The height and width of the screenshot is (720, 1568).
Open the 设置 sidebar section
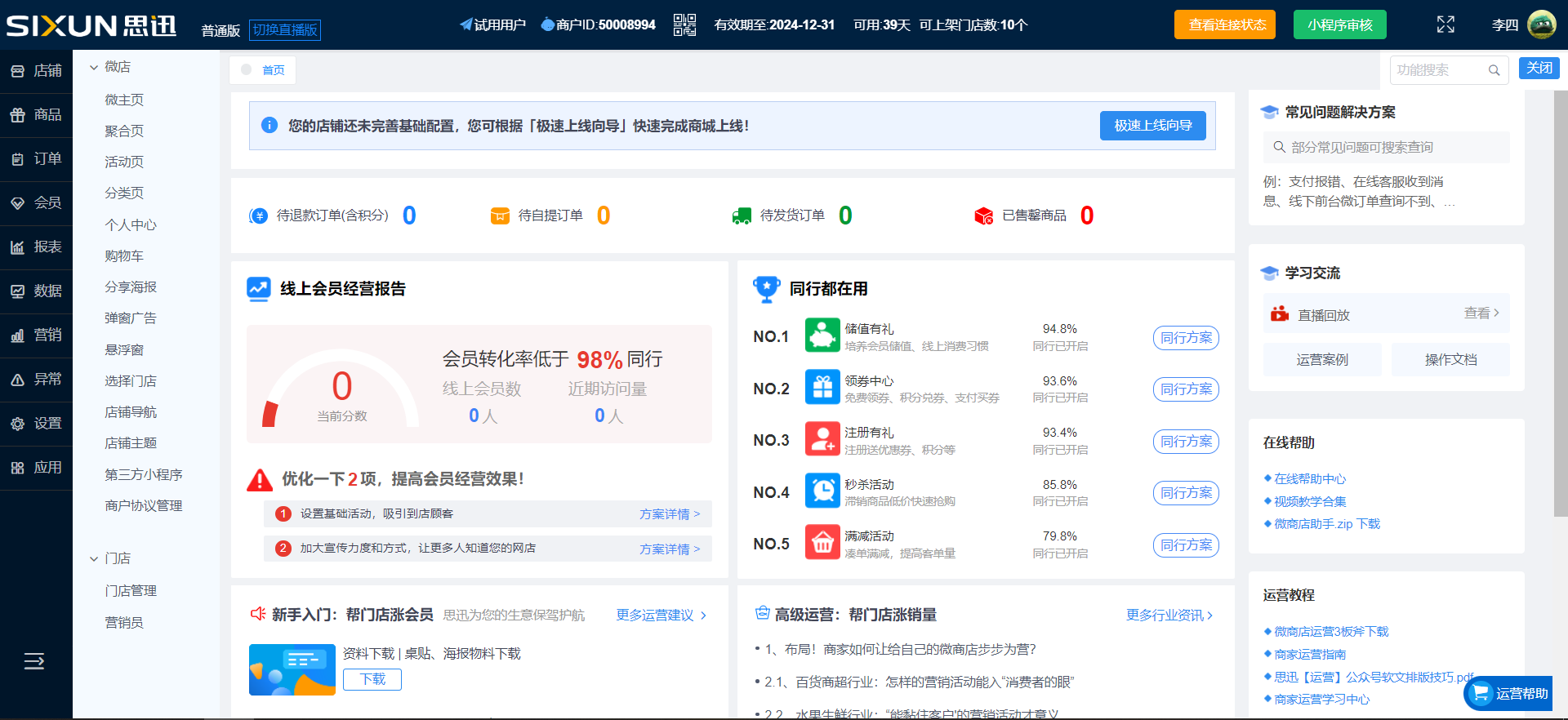point(36,424)
